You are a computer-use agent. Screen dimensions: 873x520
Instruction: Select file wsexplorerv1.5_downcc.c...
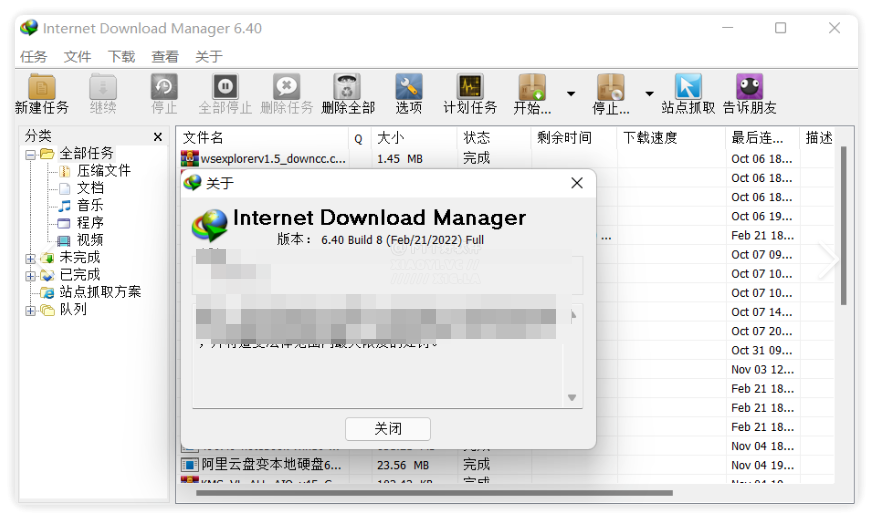[273, 159]
